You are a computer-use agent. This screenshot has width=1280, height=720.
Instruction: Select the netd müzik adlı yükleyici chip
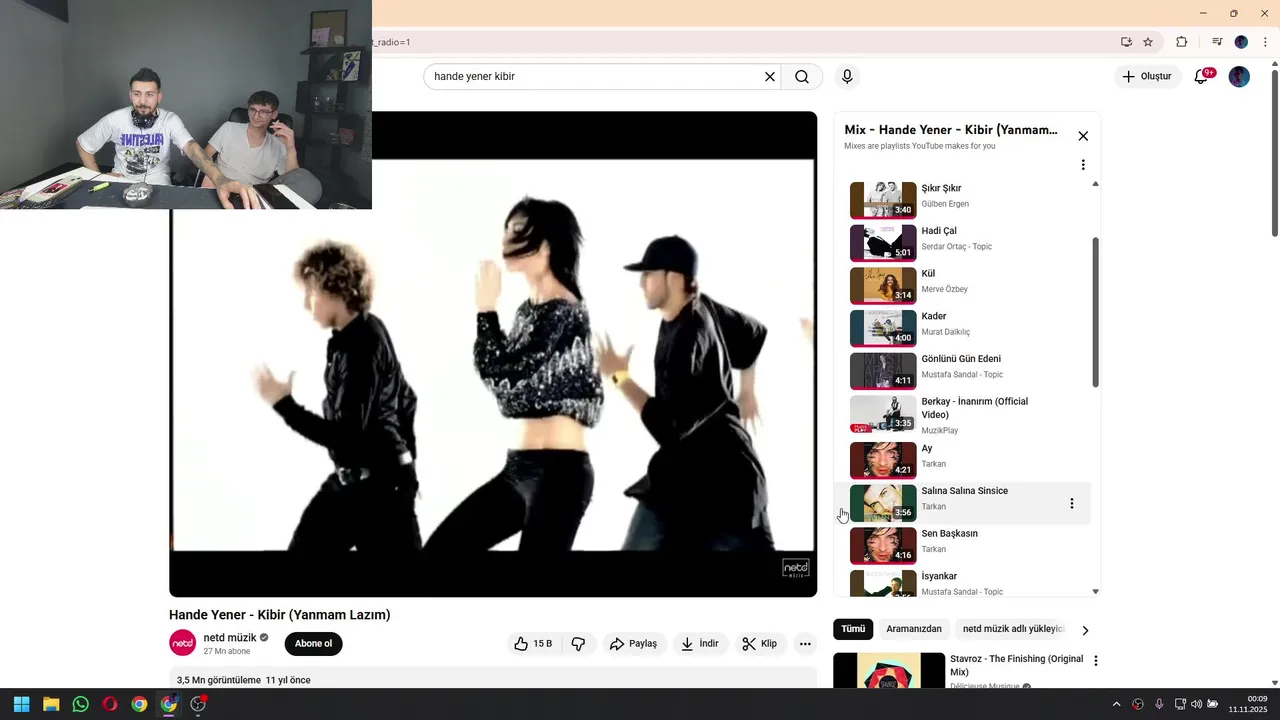point(1012,629)
